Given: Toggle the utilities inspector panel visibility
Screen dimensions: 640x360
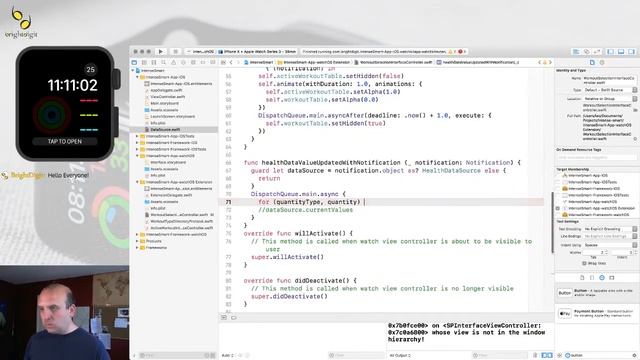Looking at the screenshot, I should [x=631, y=52].
